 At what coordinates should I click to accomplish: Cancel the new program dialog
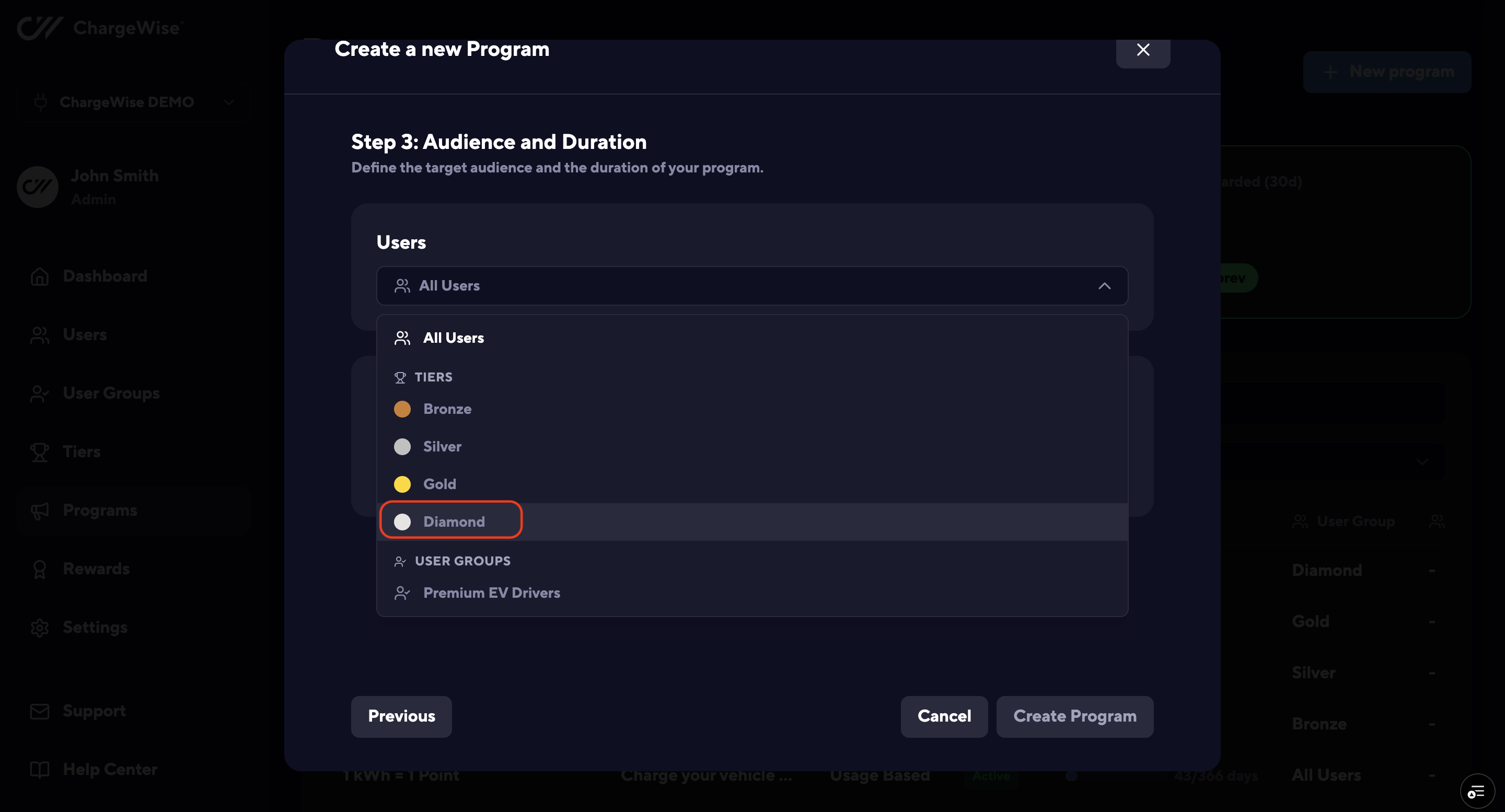[944, 716]
